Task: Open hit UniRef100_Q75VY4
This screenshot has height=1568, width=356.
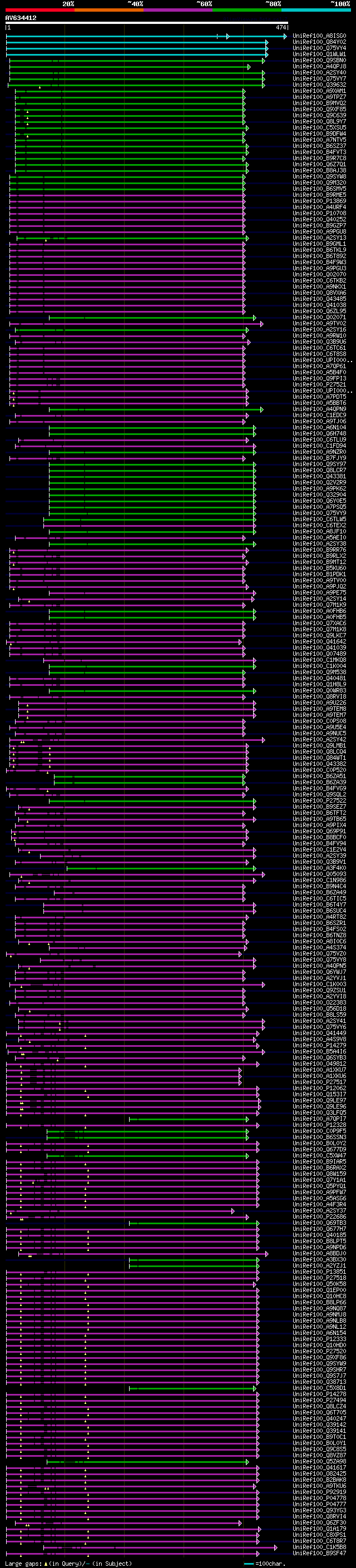Action: click(x=319, y=49)
